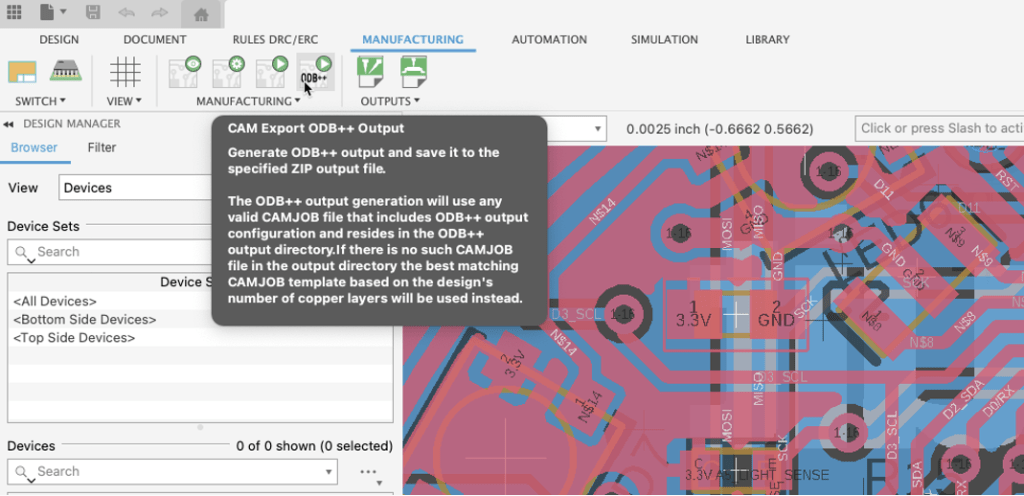Click the second green Outputs icon
Viewport: 1024px width, 496px height.
click(x=414, y=72)
